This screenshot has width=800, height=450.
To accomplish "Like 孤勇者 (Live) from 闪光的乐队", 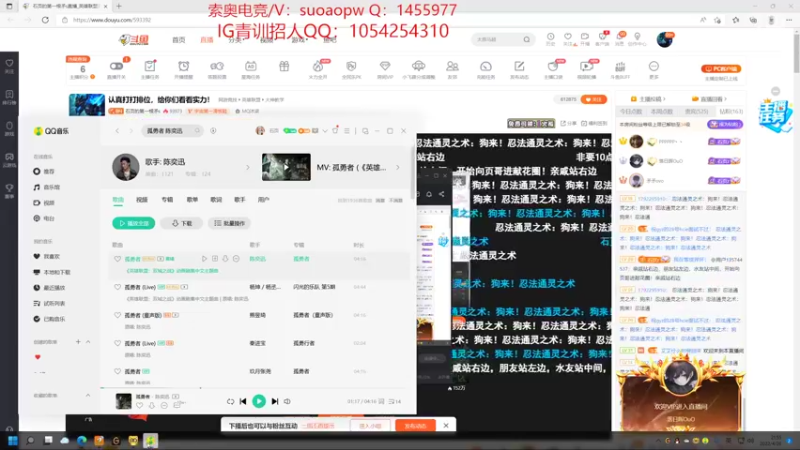I will pyautogui.click(x=117, y=287).
